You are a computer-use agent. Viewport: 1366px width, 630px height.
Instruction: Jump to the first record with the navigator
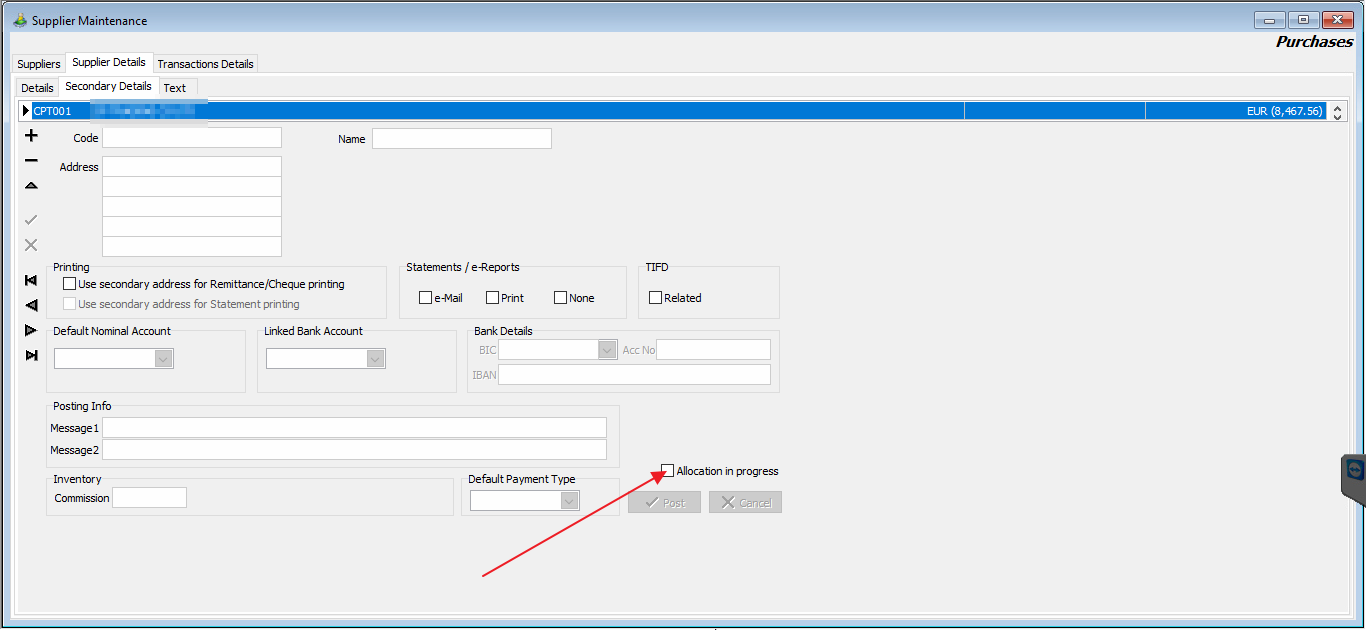tap(31, 281)
